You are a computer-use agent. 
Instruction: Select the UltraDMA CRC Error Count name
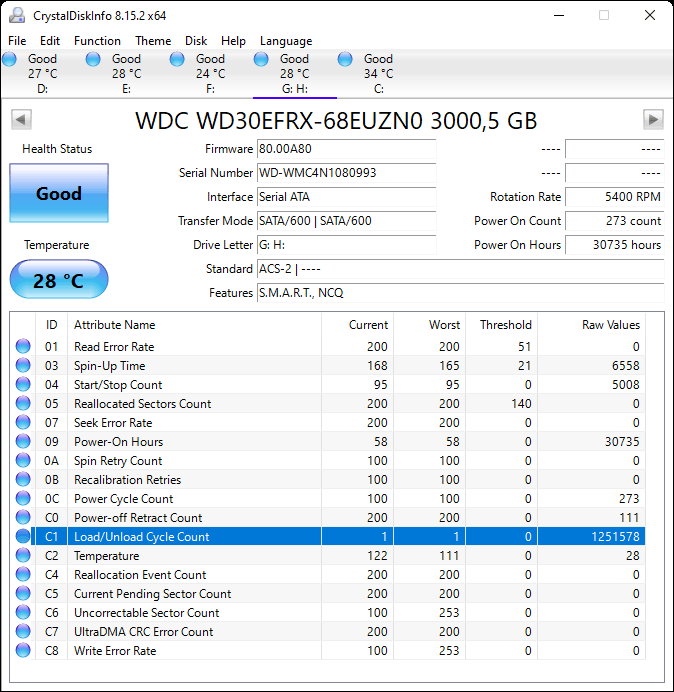coord(143,632)
